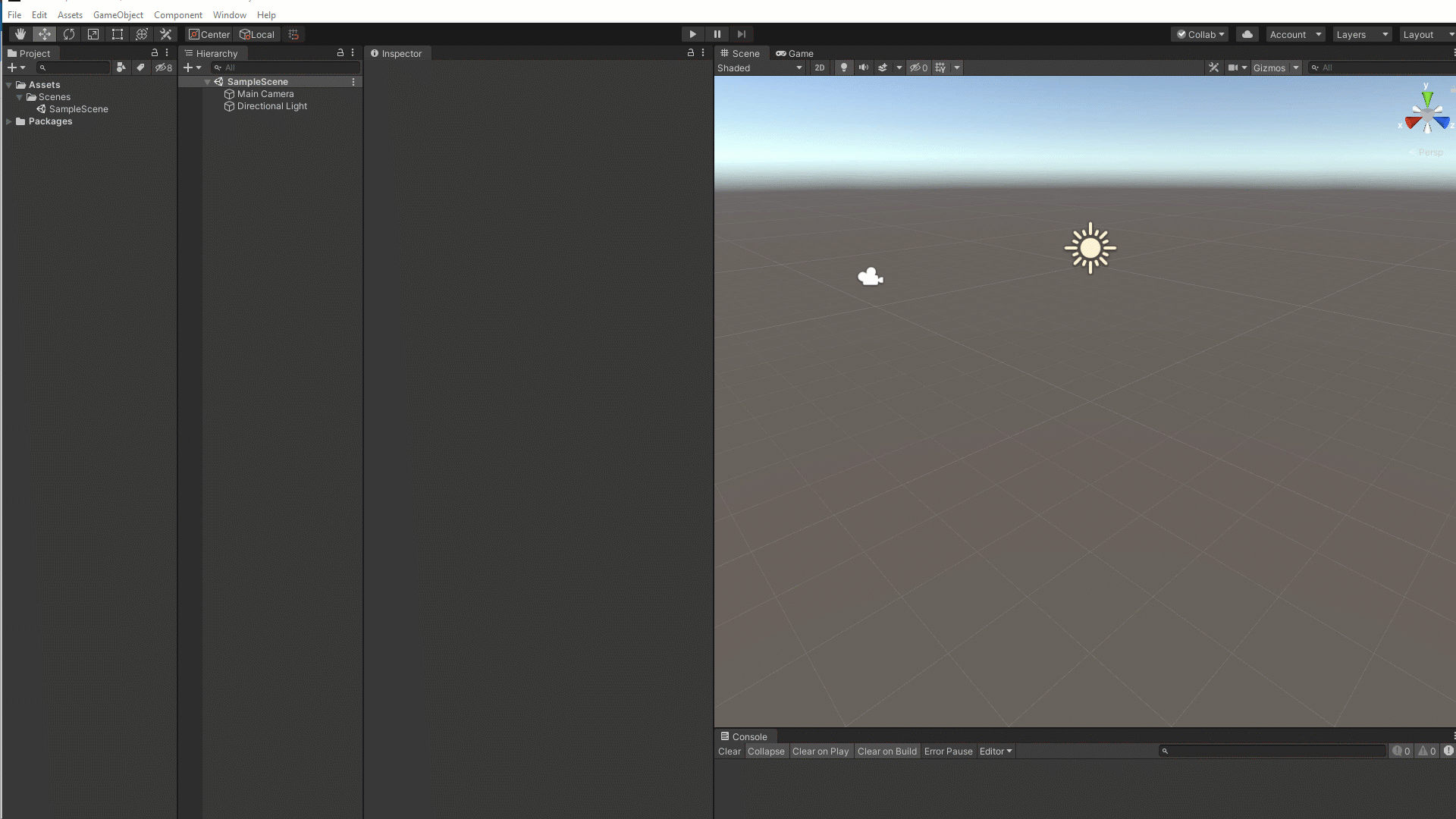Select the Inspector tab
Viewport: 1456px width, 819px height.
pos(397,53)
